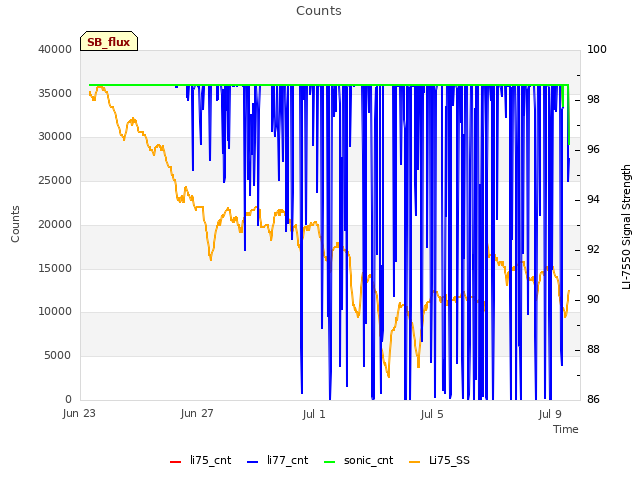
Task: Click the 'Jul 5' x-axis label
Action: click(x=432, y=414)
